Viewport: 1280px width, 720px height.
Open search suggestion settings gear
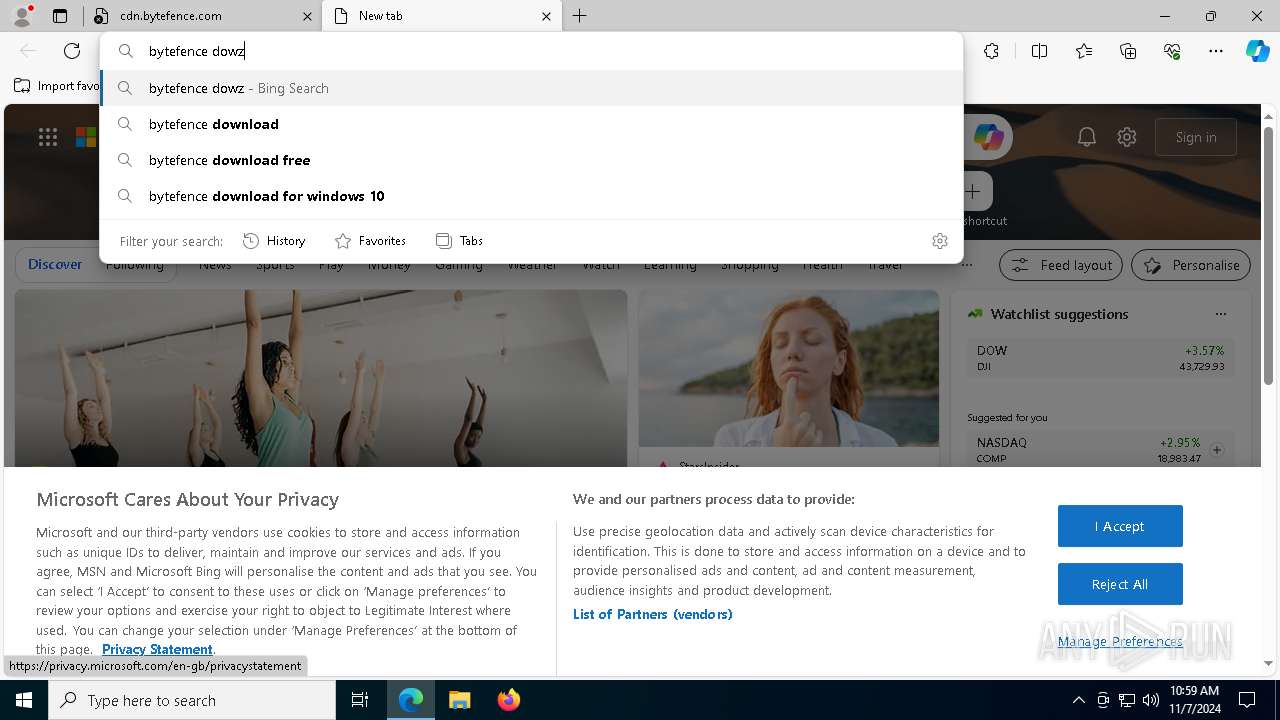[x=939, y=241]
